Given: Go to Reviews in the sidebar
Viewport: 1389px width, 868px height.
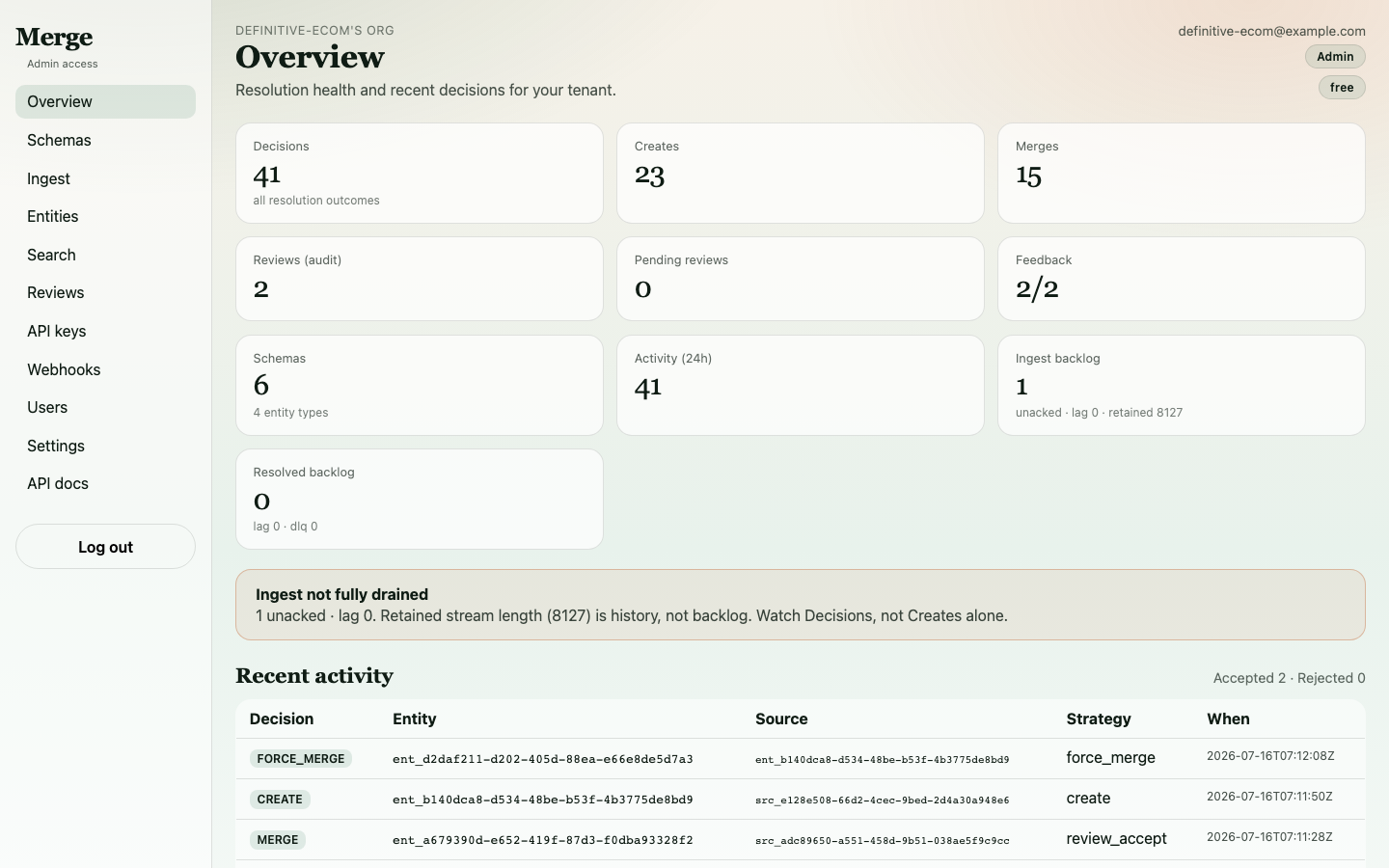Looking at the screenshot, I should tap(105, 292).
